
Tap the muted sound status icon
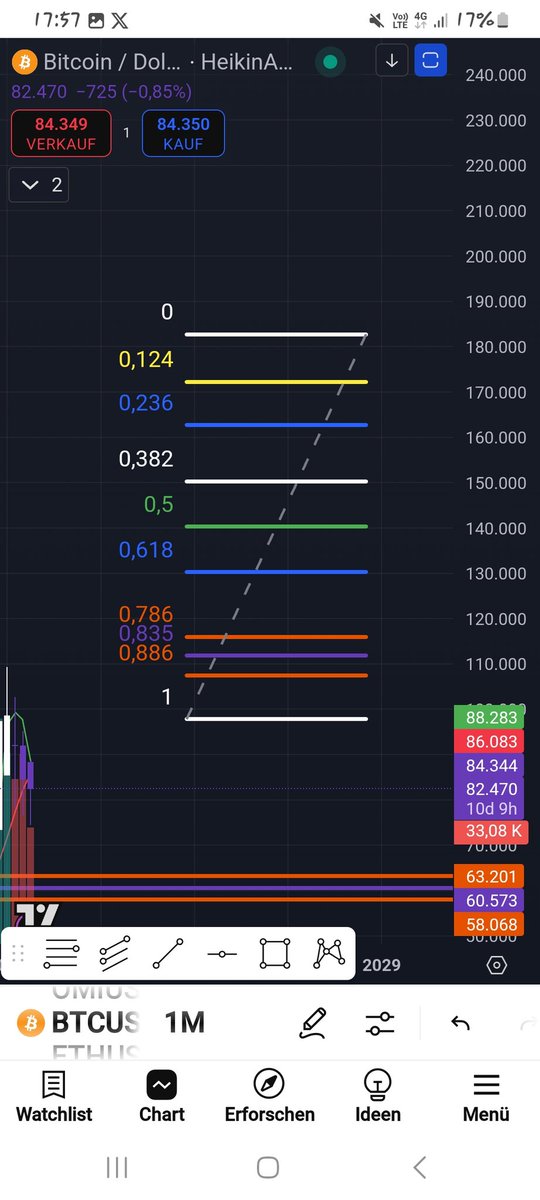click(x=376, y=19)
